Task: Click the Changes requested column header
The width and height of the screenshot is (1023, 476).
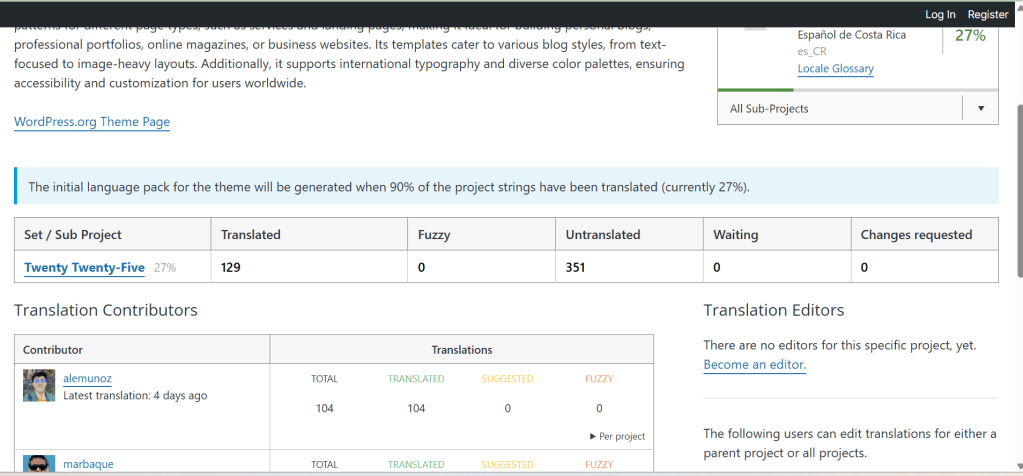Action: 924,234
